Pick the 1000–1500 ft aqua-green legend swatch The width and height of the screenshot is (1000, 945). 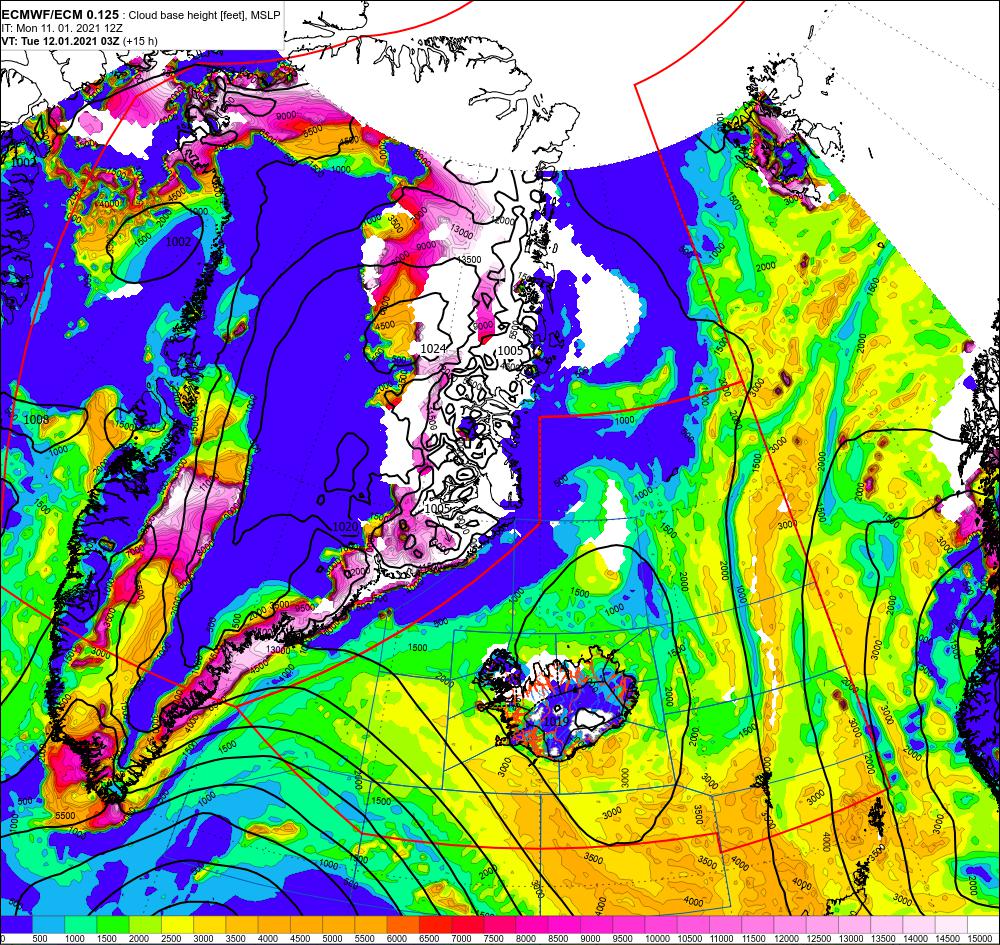click(80, 924)
